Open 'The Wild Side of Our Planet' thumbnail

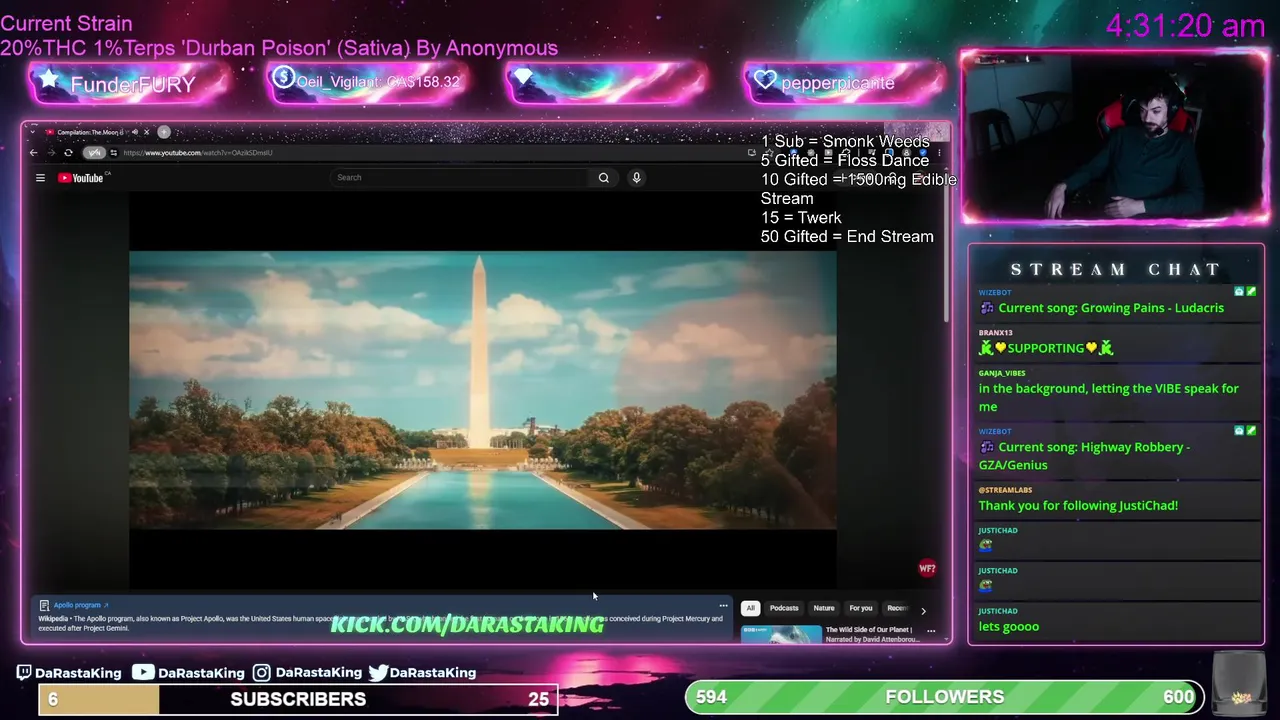pyautogui.click(x=781, y=634)
